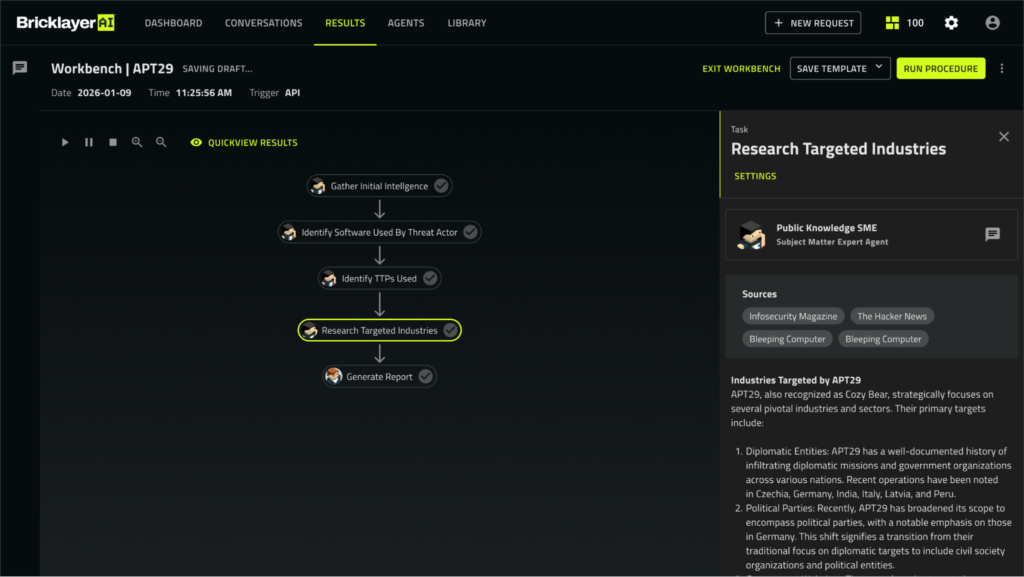
Task: Open the three-dot more options menu
Action: (x=1002, y=68)
